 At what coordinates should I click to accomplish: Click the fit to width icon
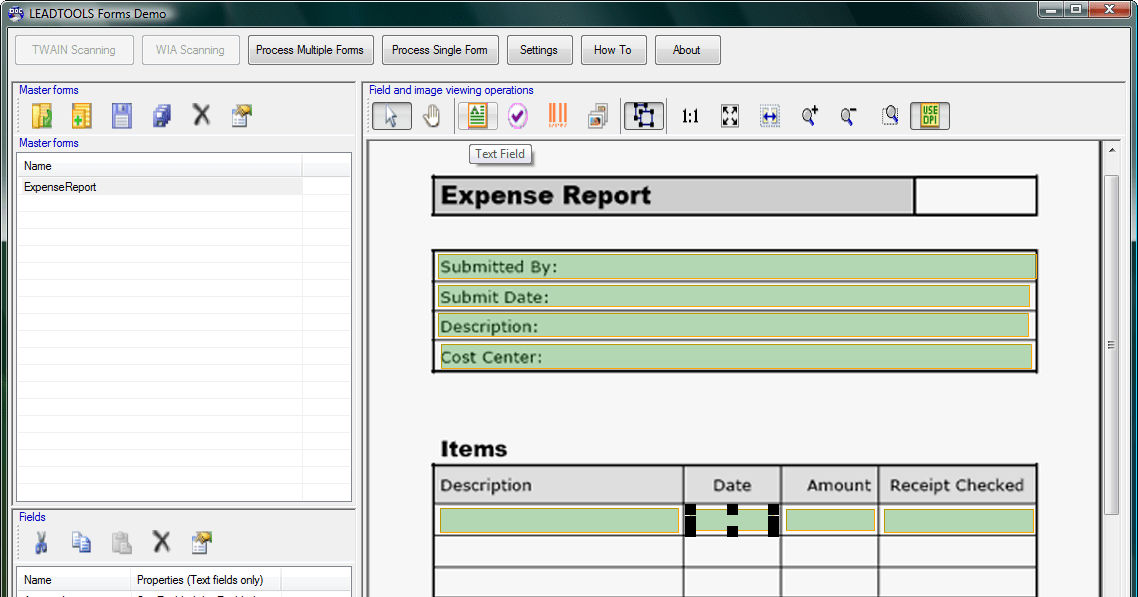tap(769, 116)
